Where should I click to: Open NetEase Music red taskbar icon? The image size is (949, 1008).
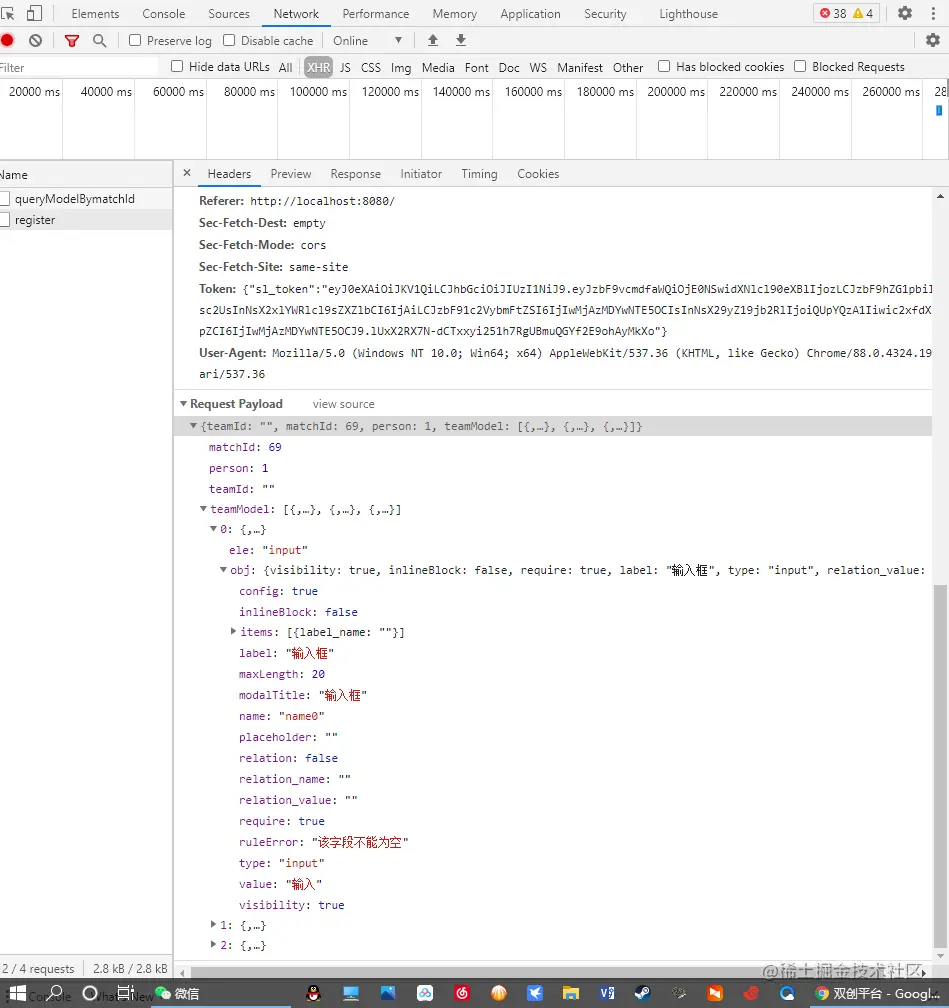[x=462, y=993]
